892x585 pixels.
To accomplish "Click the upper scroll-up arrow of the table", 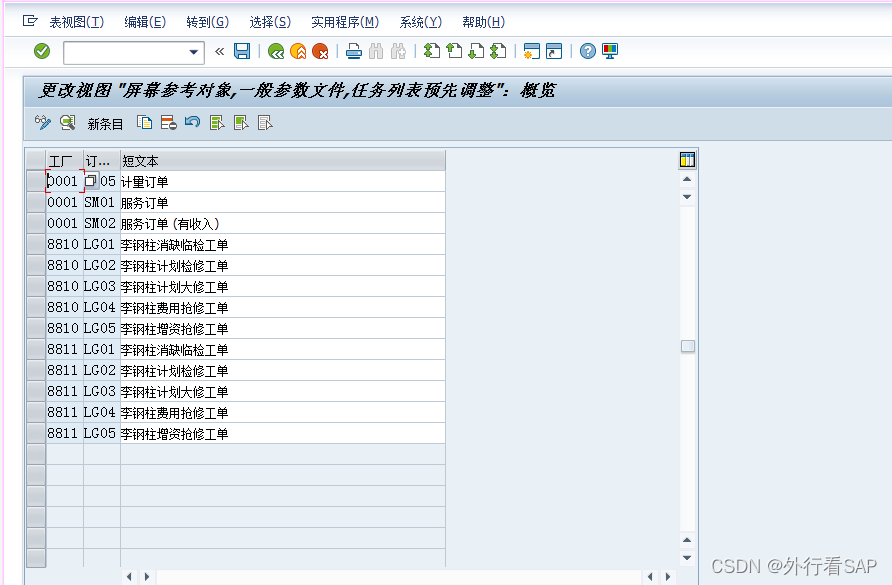I will pyautogui.click(x=687, y=179).
